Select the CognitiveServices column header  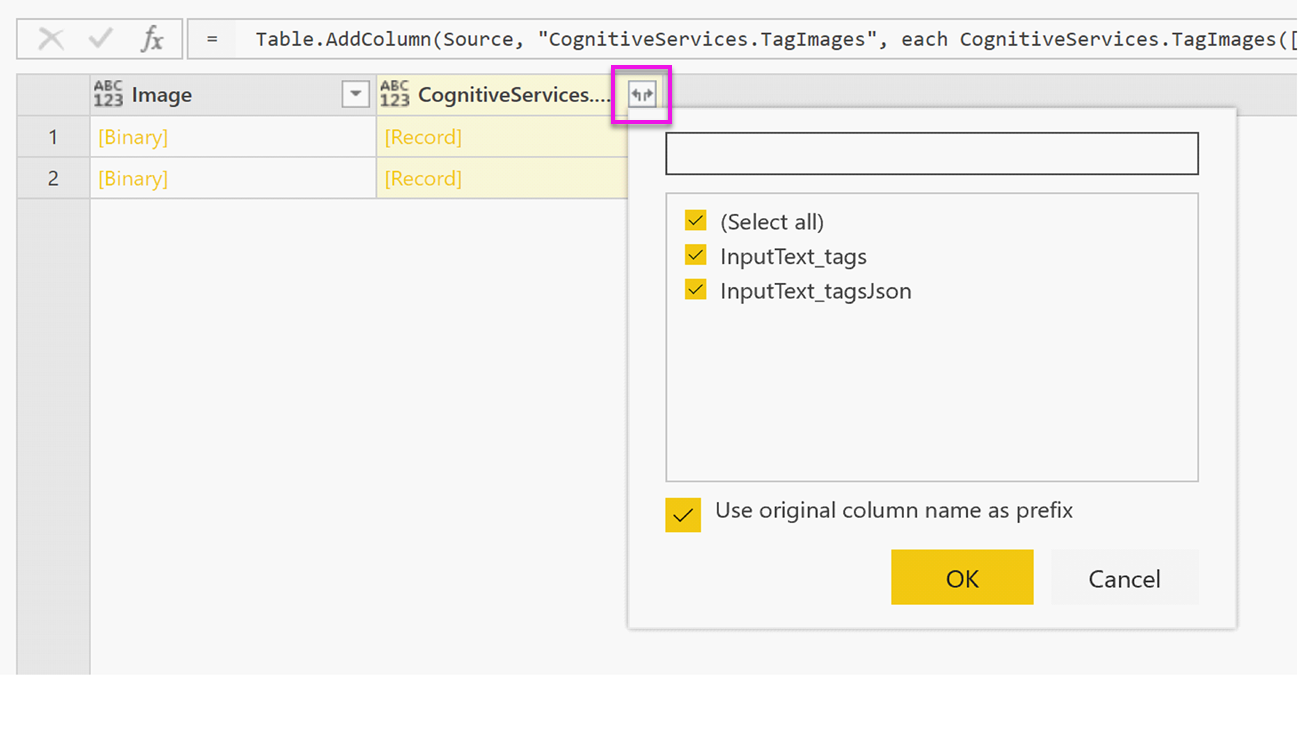(502, 95)
